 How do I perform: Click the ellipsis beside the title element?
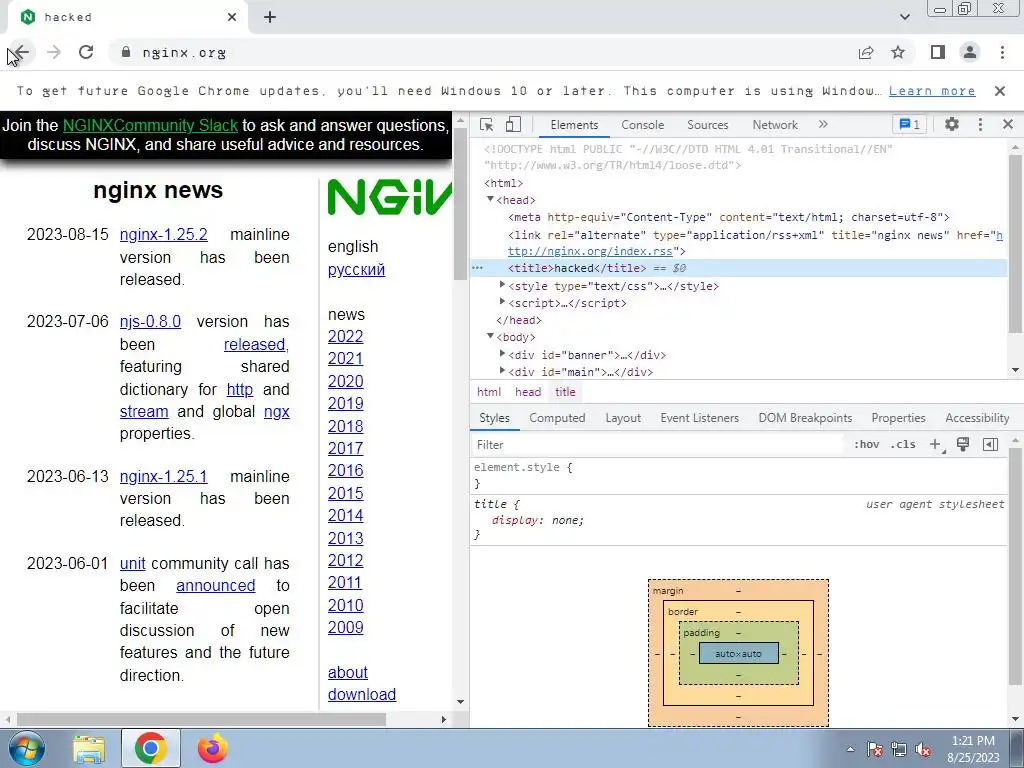tap(477, 268)
